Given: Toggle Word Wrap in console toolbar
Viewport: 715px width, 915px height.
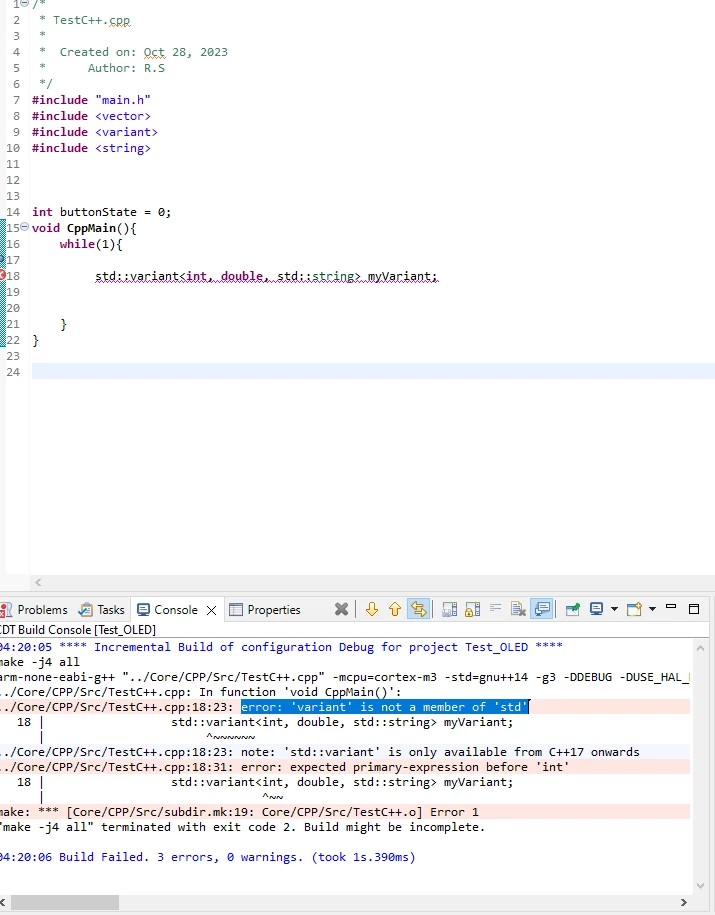Looking at the screenshot, I should pos(496,609).
